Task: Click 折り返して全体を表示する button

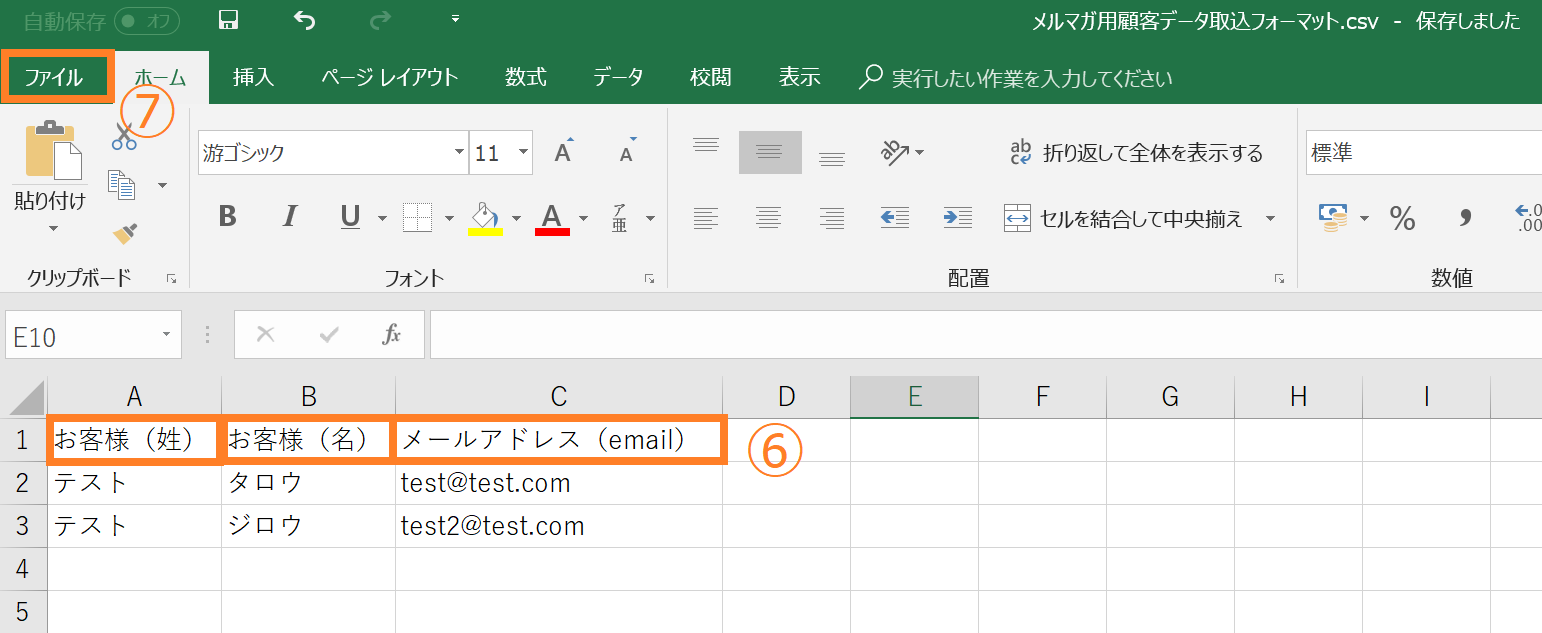Action: (1136, 153)
